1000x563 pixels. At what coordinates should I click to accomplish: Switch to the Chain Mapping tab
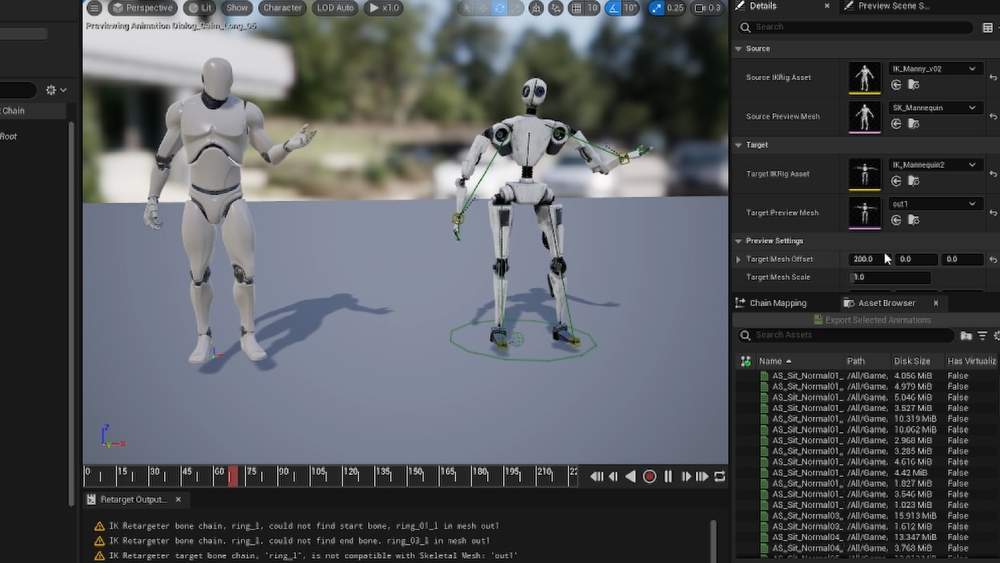tap(778, 303)
